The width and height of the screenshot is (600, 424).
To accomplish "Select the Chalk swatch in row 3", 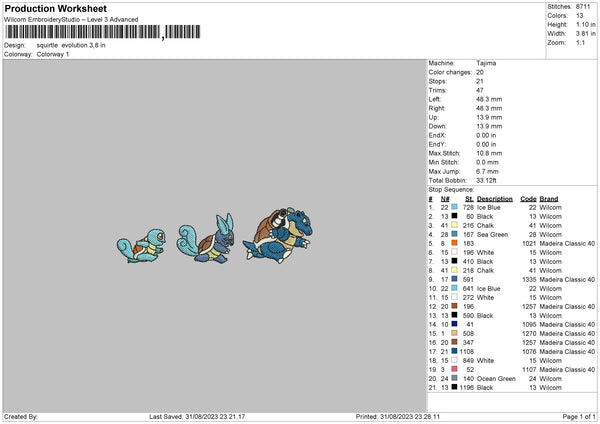I will (x=454, y=225).
